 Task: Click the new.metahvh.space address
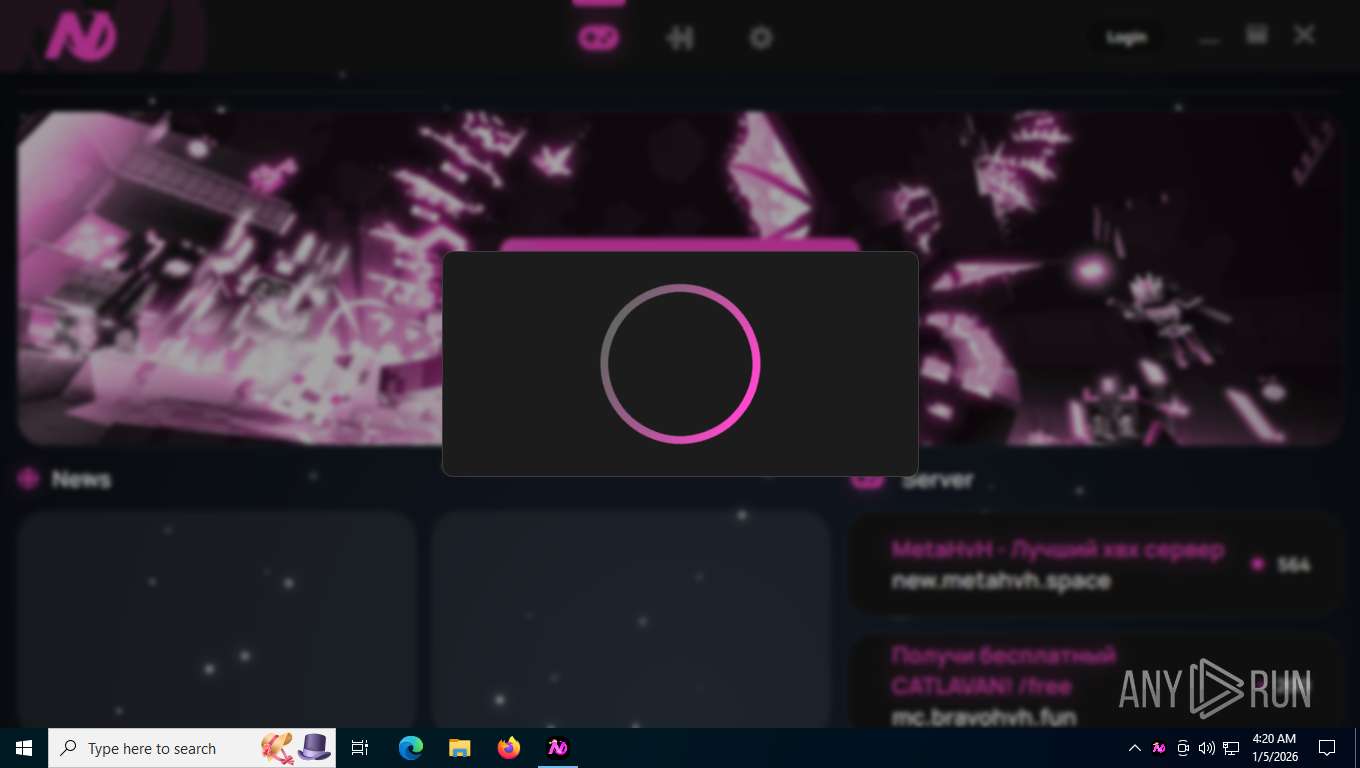coord(1000,581)
